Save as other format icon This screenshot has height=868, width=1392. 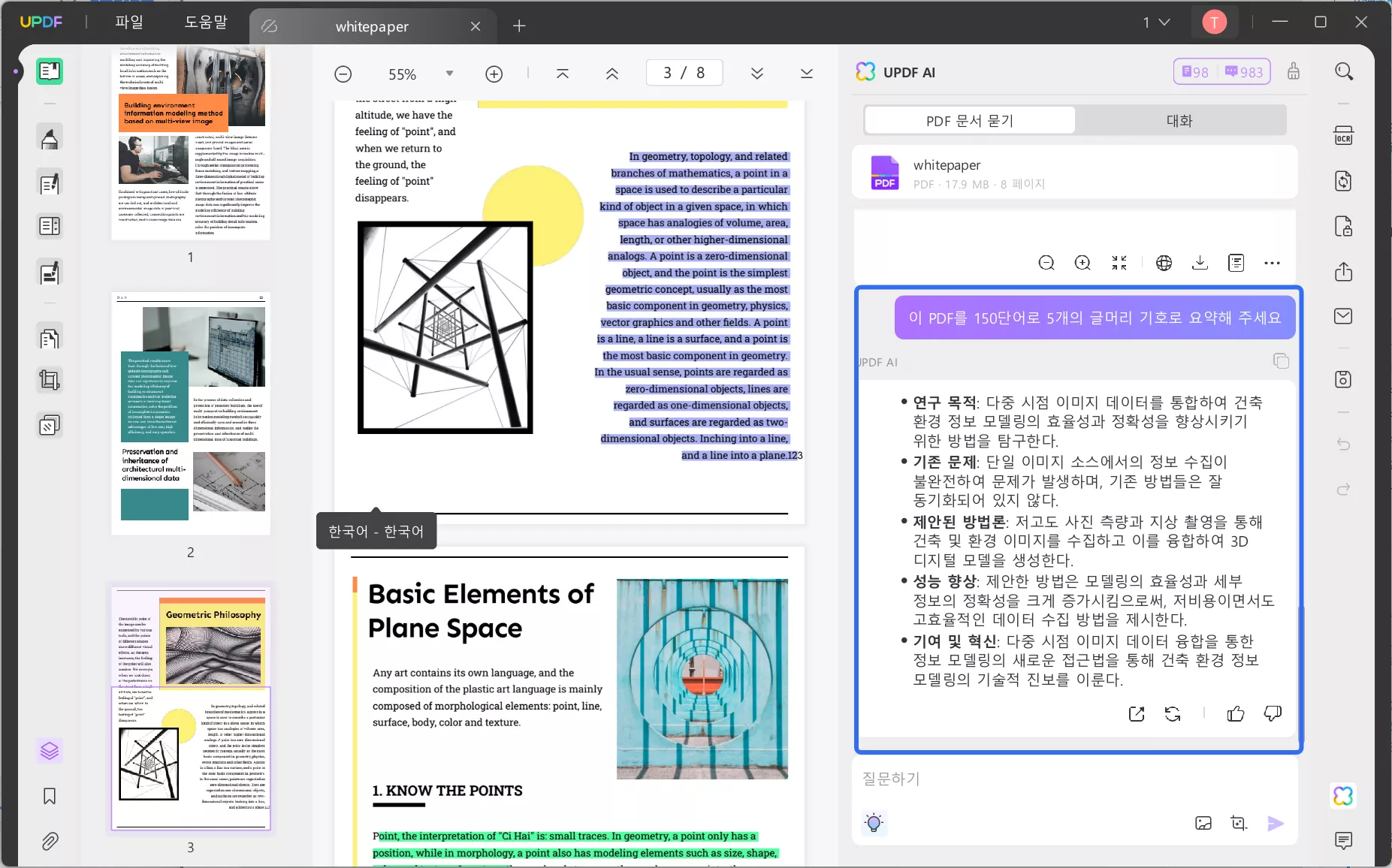click(1344, 379)
